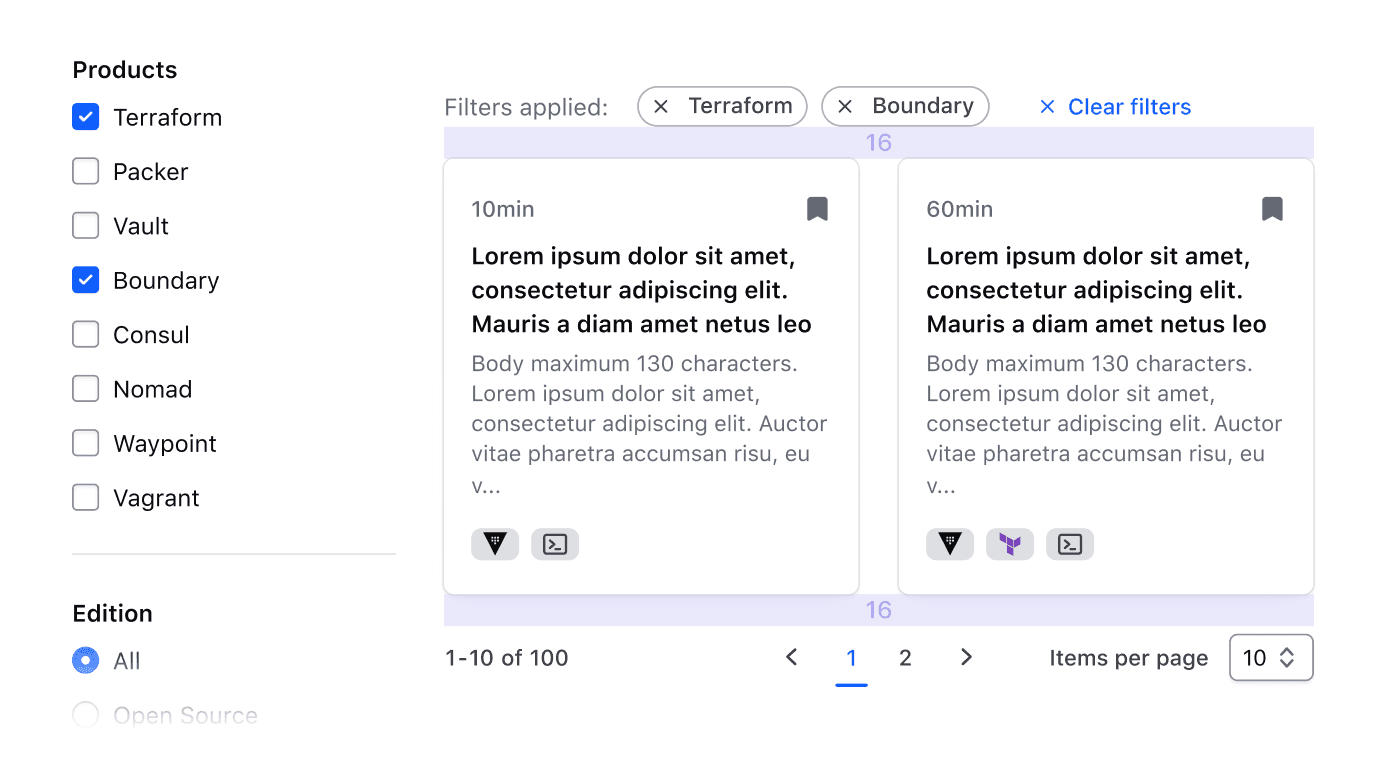
Task: Click the Vault product icon on the first card
Action: click(495, 544)
